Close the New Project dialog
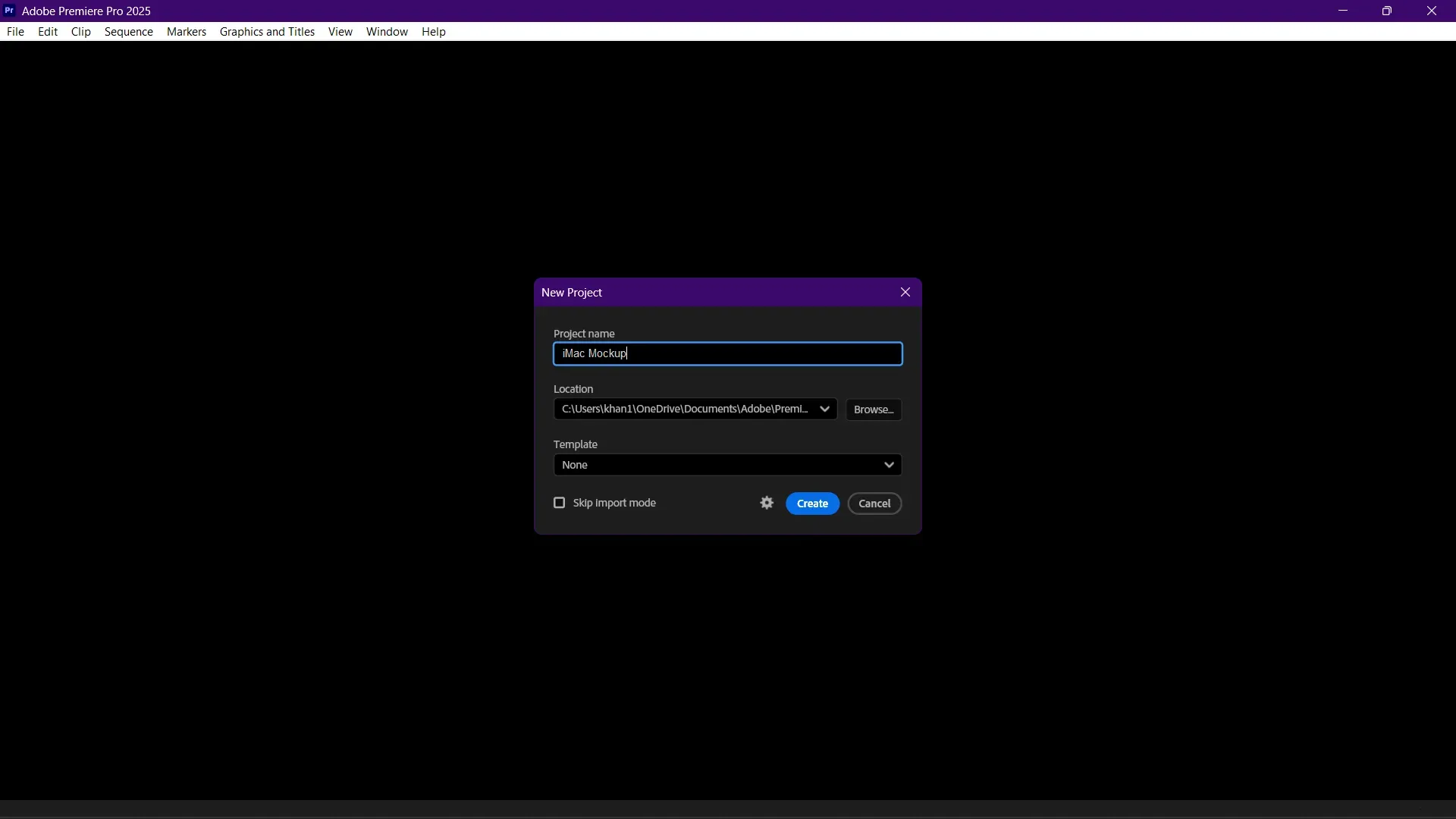The width and height of the screenshot is (1456, 819). tap(905, 292)
